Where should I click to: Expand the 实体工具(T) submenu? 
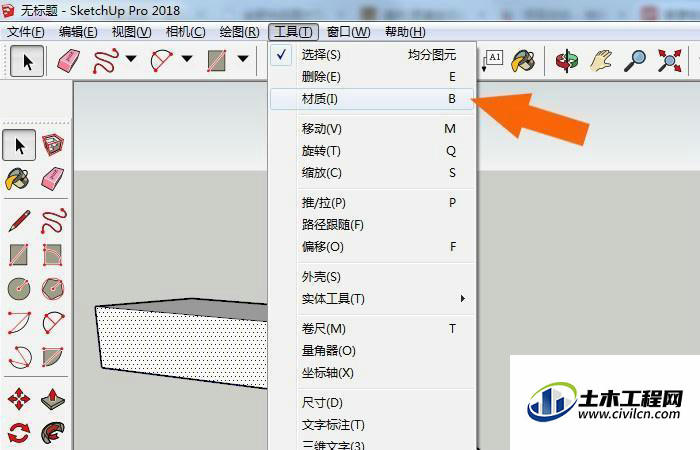(x=371, y=299)
